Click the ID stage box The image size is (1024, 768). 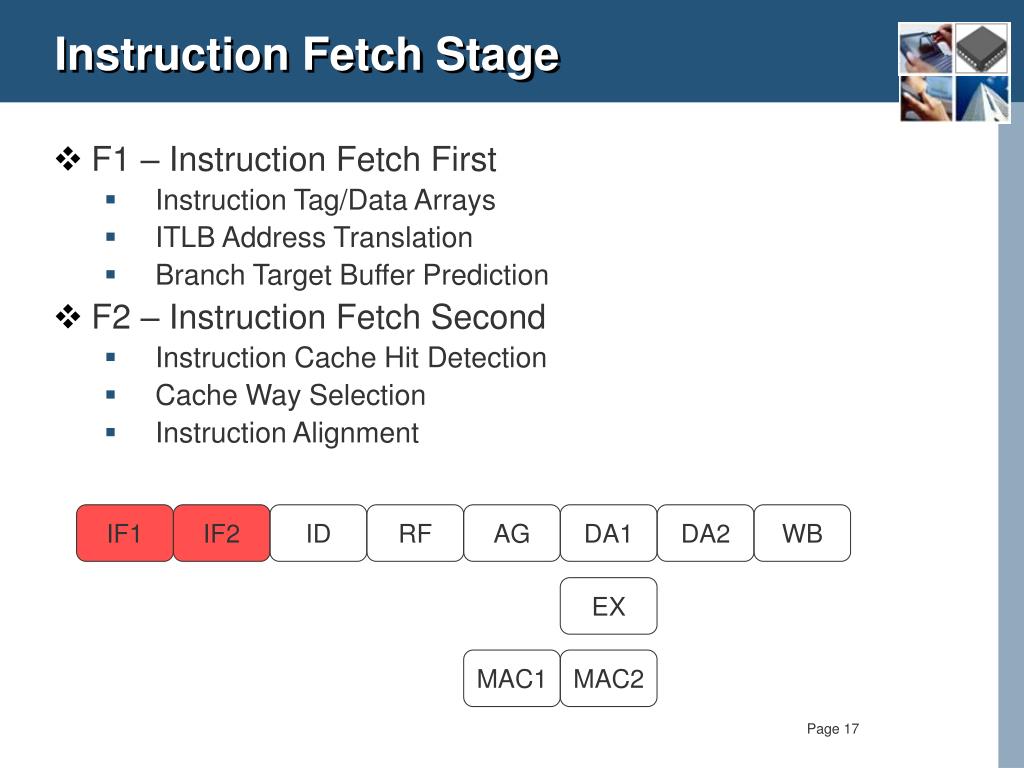point(318,533)
